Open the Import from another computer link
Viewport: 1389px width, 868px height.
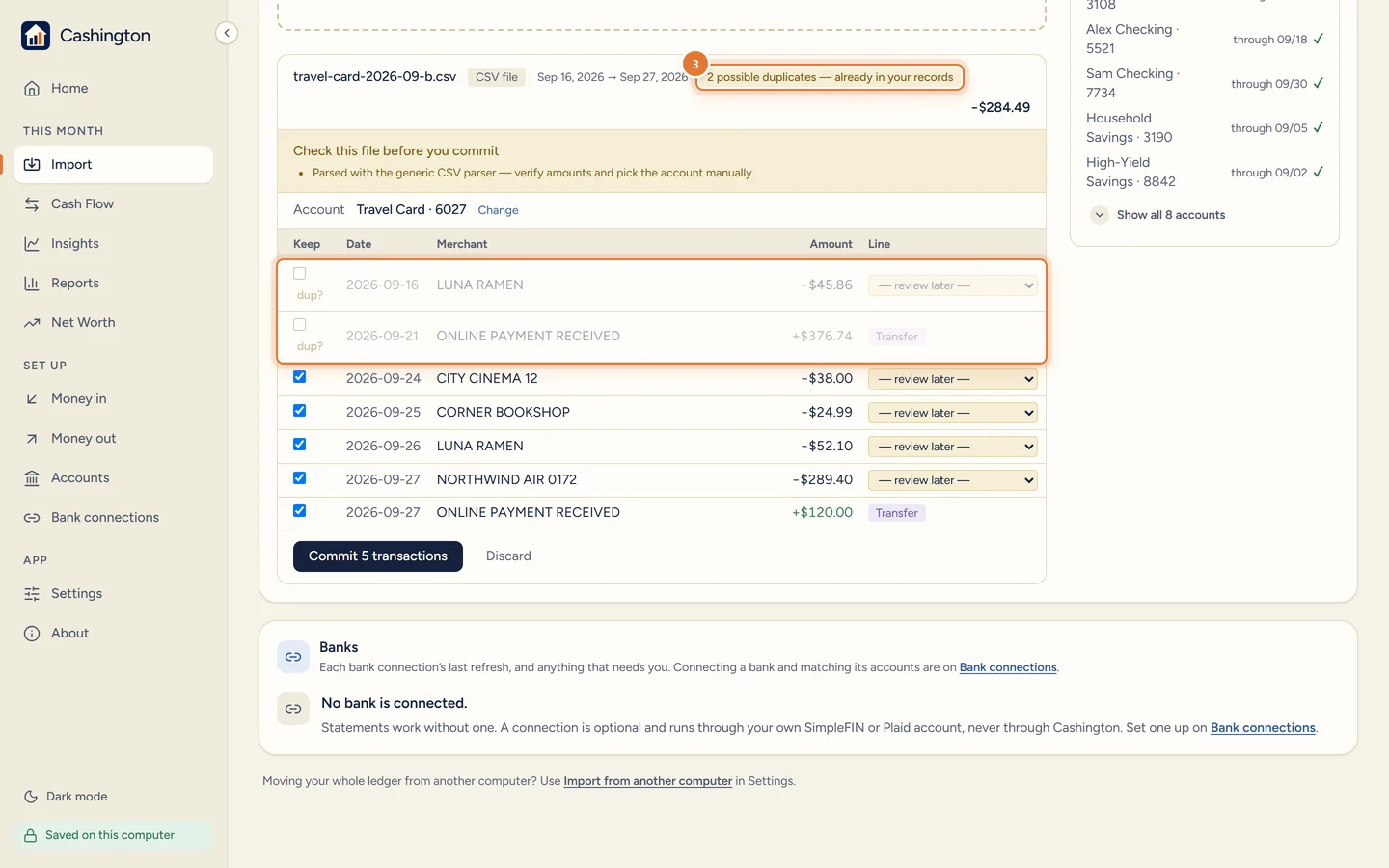pyautogui.click(x=648, y=781)
